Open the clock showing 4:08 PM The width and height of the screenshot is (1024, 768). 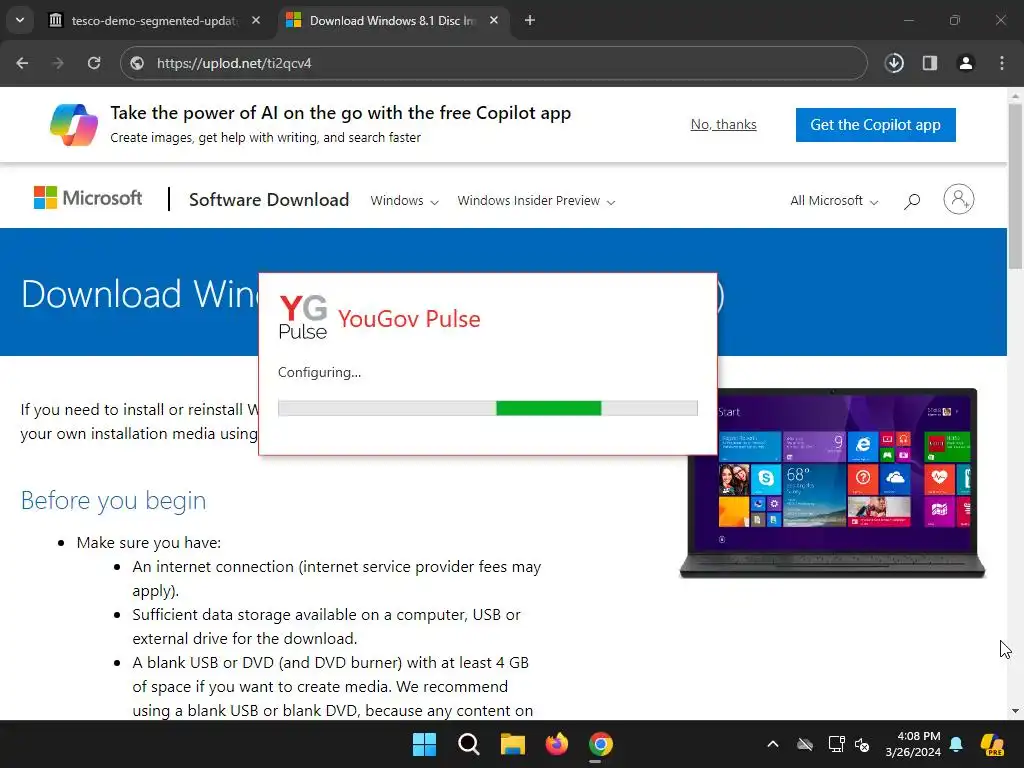[x=913, y=744]
